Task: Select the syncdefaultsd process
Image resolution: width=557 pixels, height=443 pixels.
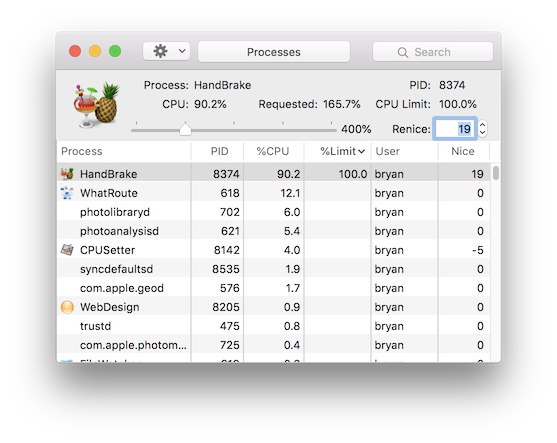Action: (117, 269)
